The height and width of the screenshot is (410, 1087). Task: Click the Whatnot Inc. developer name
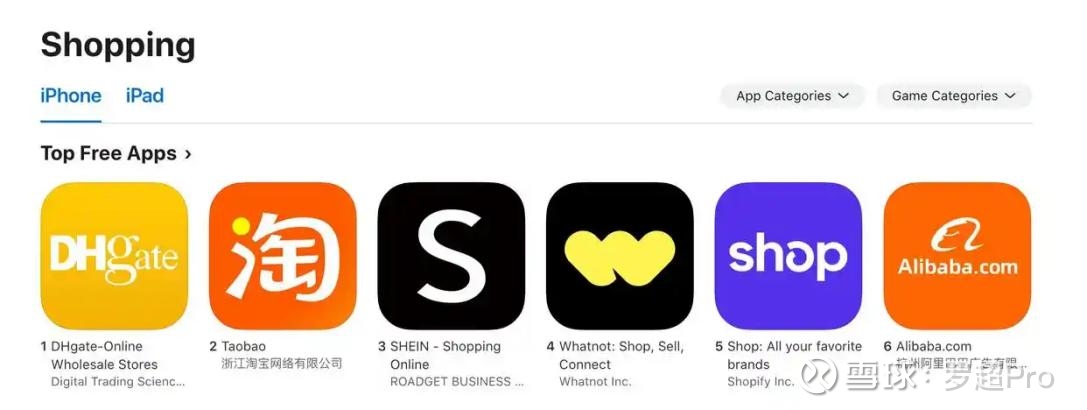click(595, 382)
